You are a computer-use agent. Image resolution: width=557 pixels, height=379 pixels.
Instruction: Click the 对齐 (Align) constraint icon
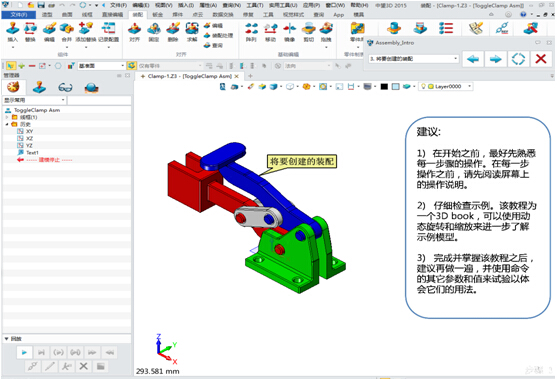[x=134, y=28]
